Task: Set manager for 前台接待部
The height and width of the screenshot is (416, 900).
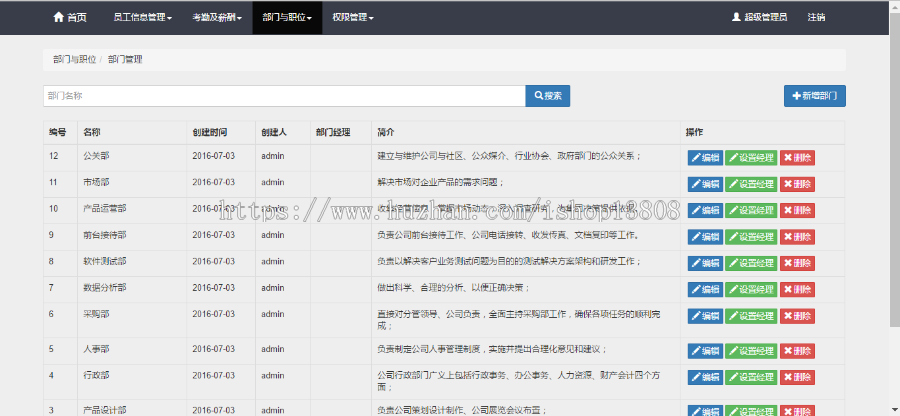Action: coord(751,237)
